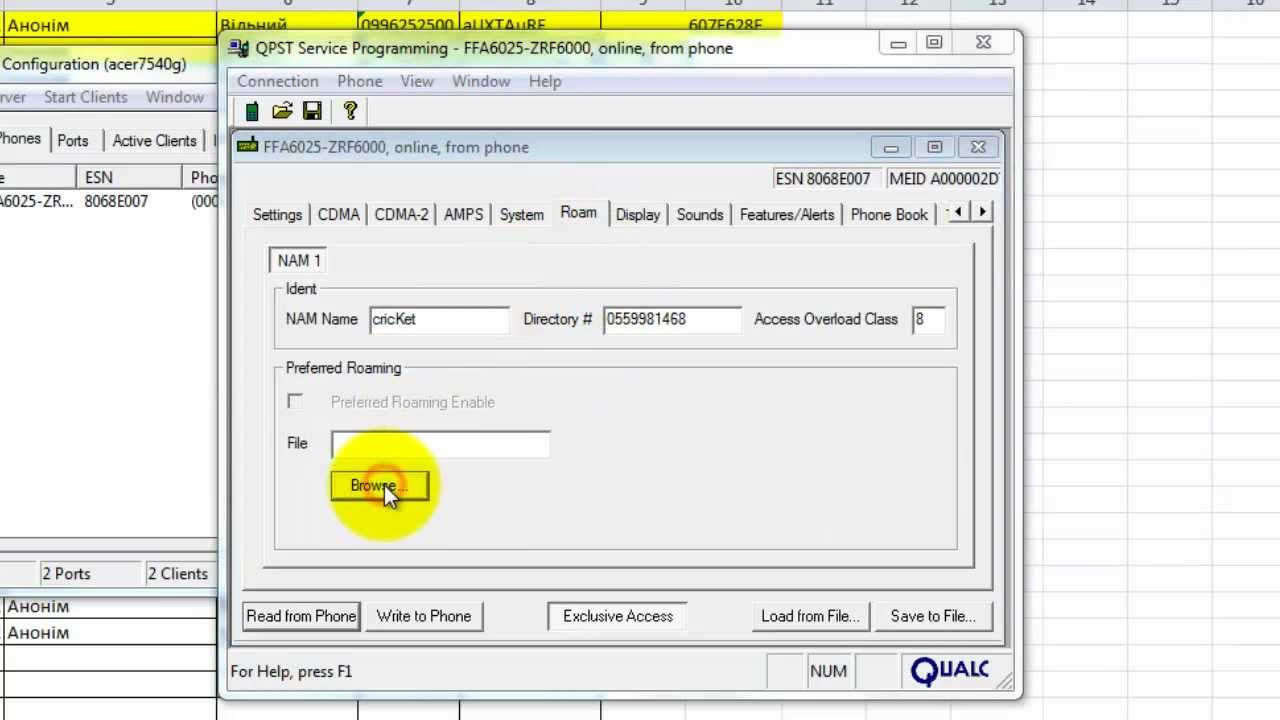Image resolution: width=1280 pixels, height=720 pixels.
Task: Open the Window menu in QPST Service Programming
Action: pos(481,81)
